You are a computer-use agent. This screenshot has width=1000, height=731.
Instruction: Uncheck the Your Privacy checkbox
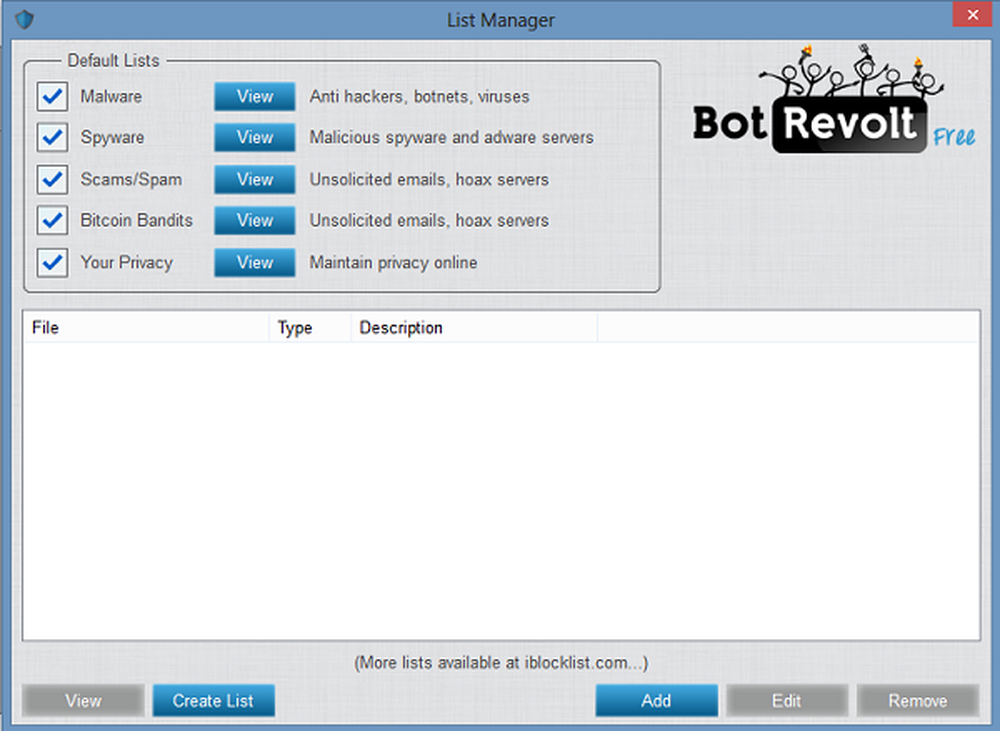click(51, 263)
